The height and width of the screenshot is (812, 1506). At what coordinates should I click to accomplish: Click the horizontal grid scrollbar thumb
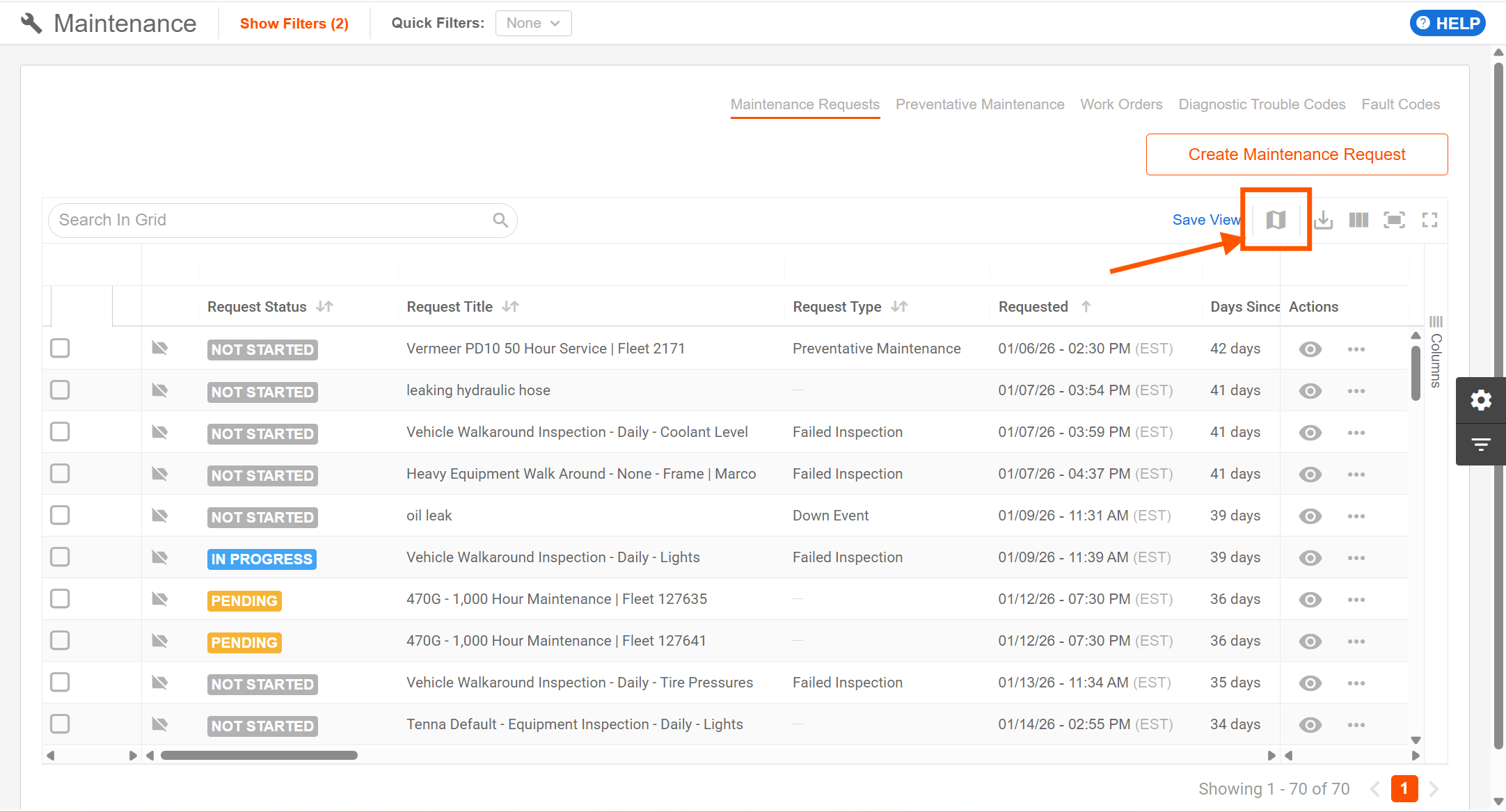pos(259,756)
